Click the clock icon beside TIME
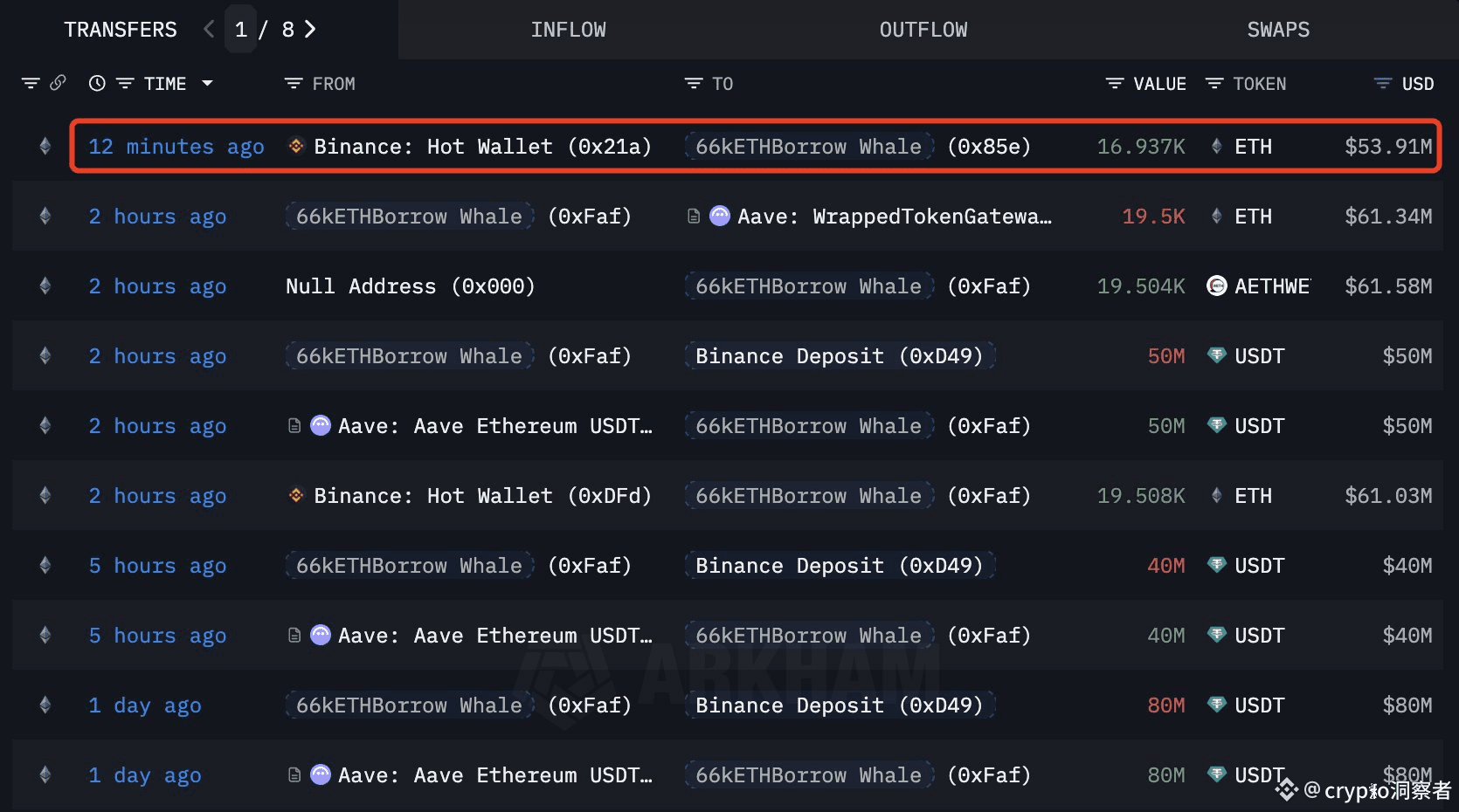 [x=97, y=83]
